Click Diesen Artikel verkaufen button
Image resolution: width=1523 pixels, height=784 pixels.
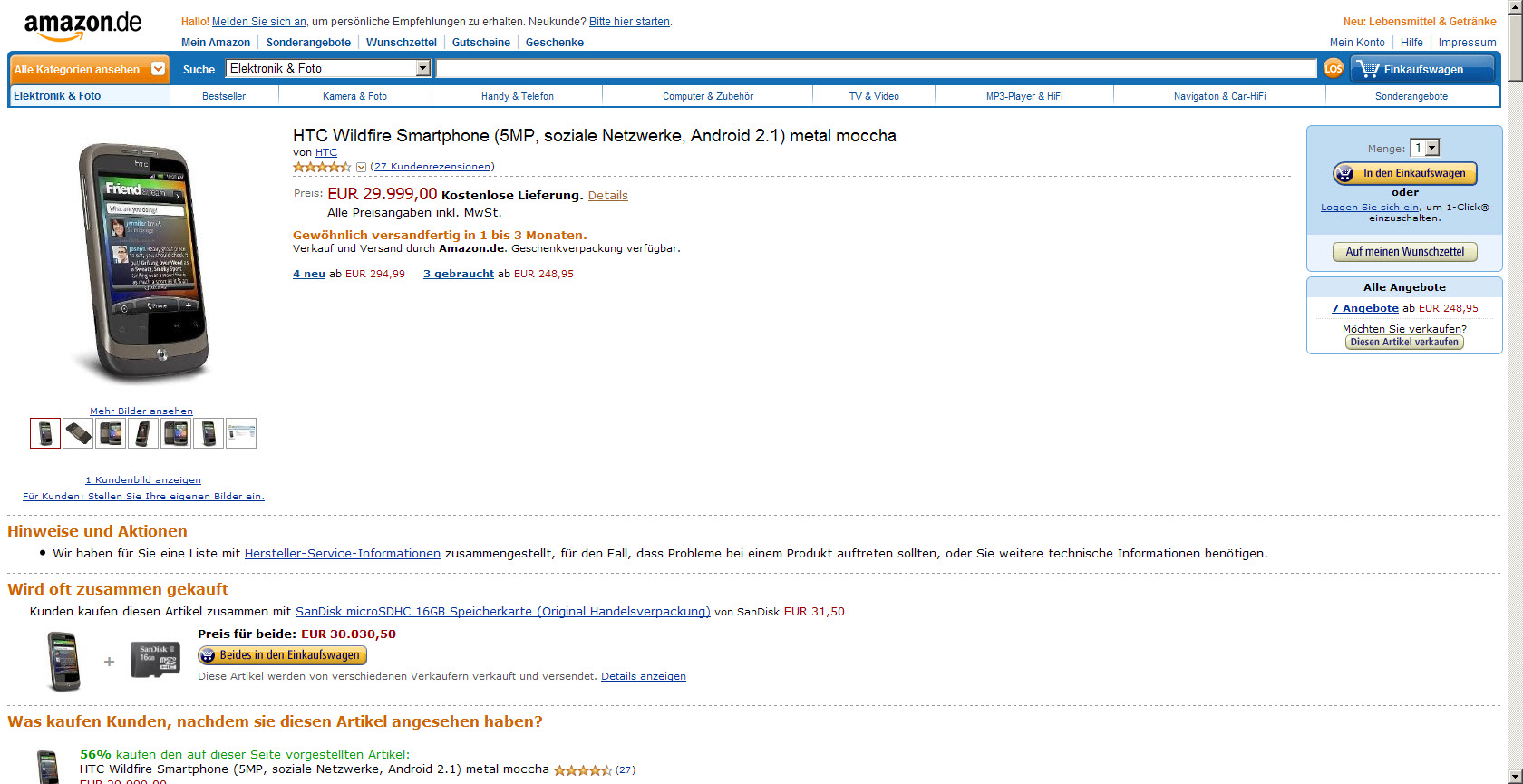[1404, 343]
